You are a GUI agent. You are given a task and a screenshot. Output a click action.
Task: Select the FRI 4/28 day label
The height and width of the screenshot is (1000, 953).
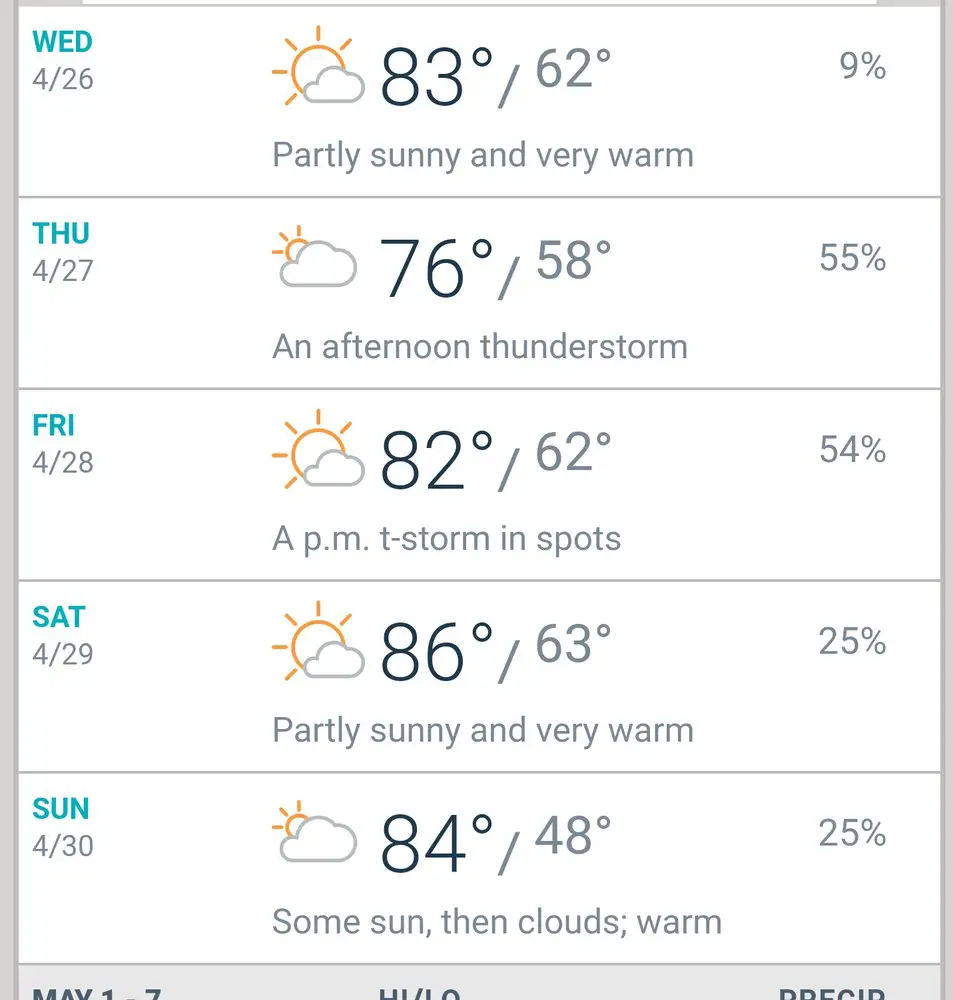[x=63, y=444]
